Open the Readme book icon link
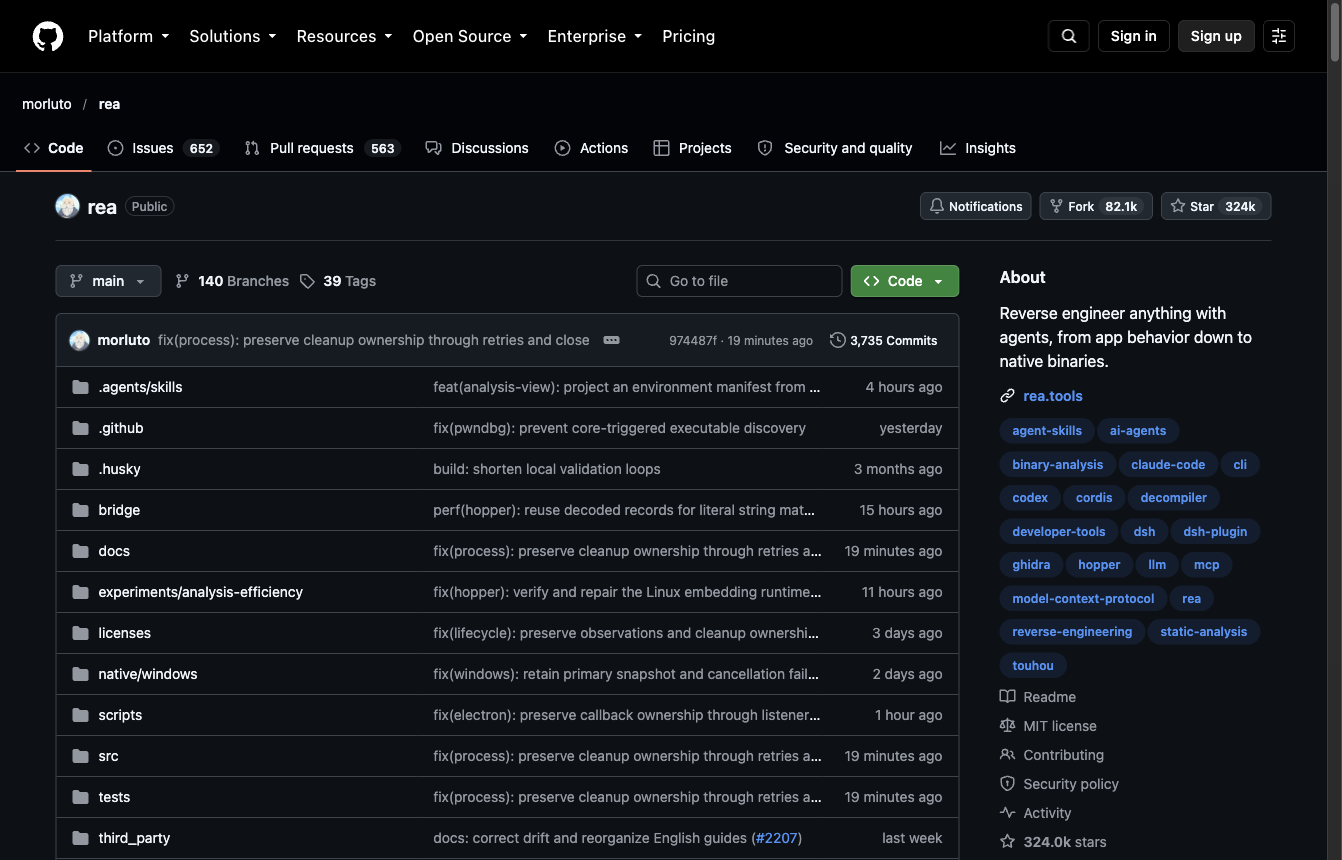This screenshot has width=1342, height=860. tap(1038, 697)
